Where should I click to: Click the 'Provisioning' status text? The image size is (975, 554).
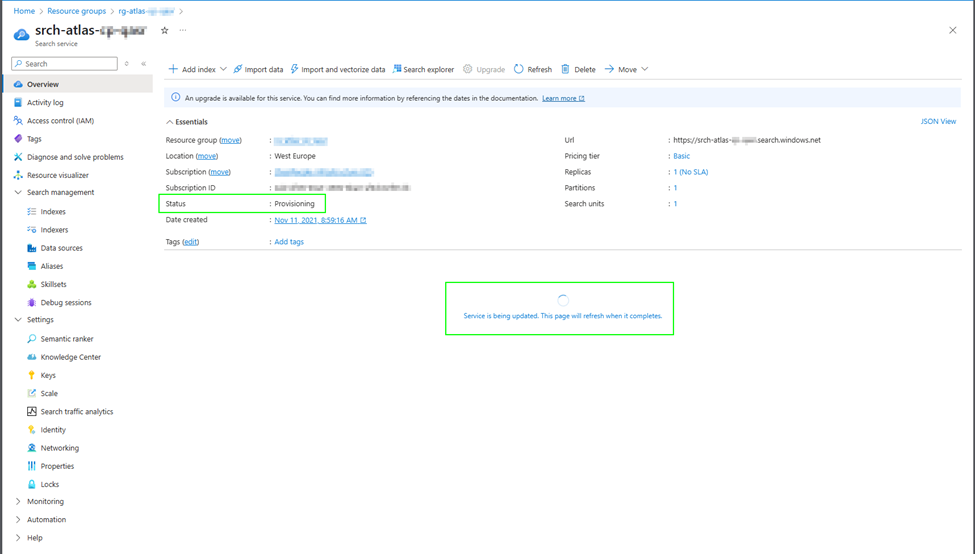[295, 204]
